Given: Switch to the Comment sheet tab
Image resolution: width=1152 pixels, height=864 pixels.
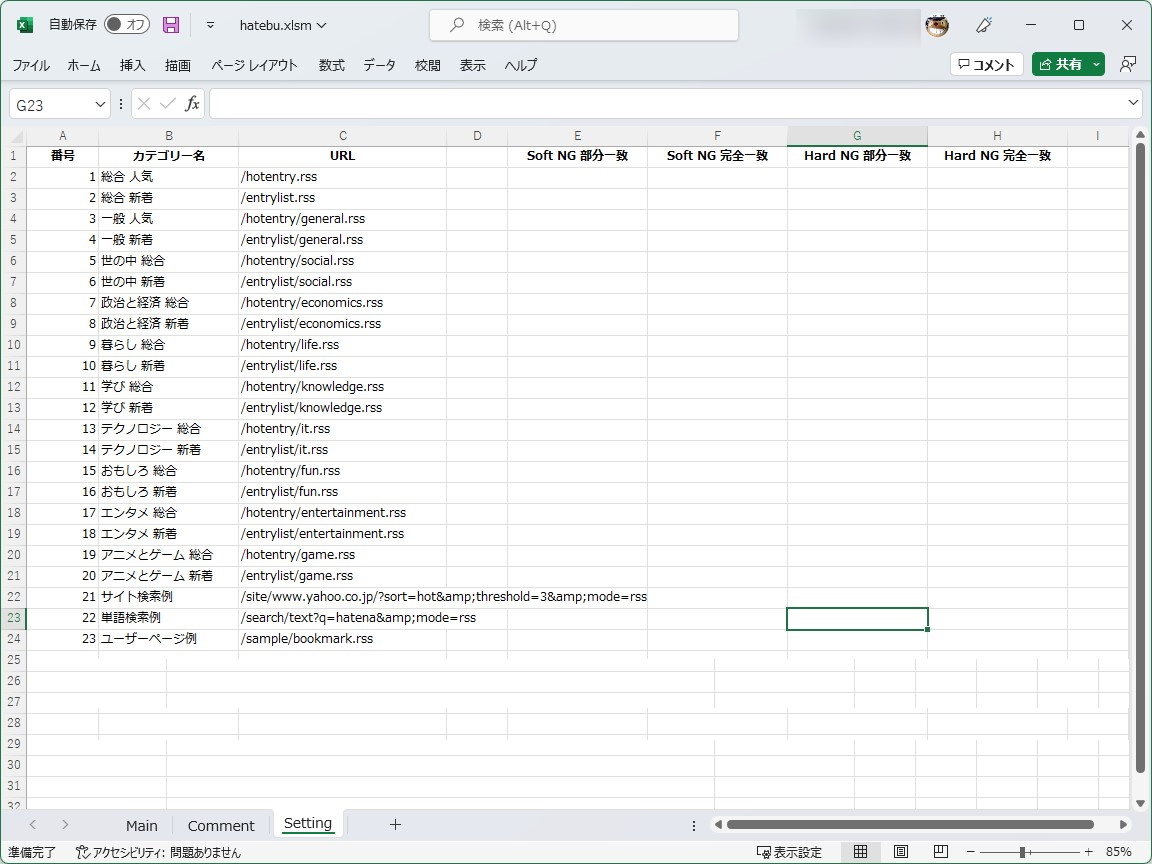Looking at the screenshot, I should pos(221,826).
